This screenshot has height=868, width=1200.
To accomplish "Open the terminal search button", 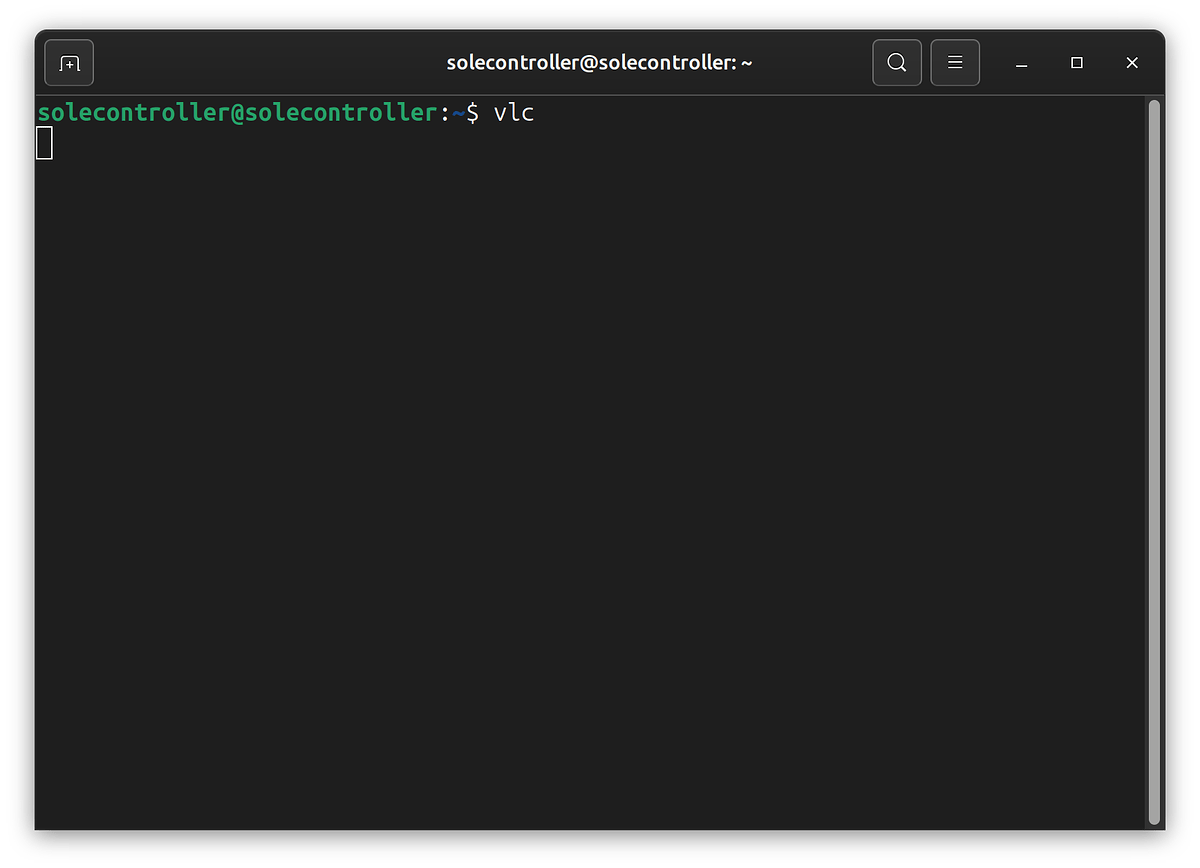I will click(896, 63).
